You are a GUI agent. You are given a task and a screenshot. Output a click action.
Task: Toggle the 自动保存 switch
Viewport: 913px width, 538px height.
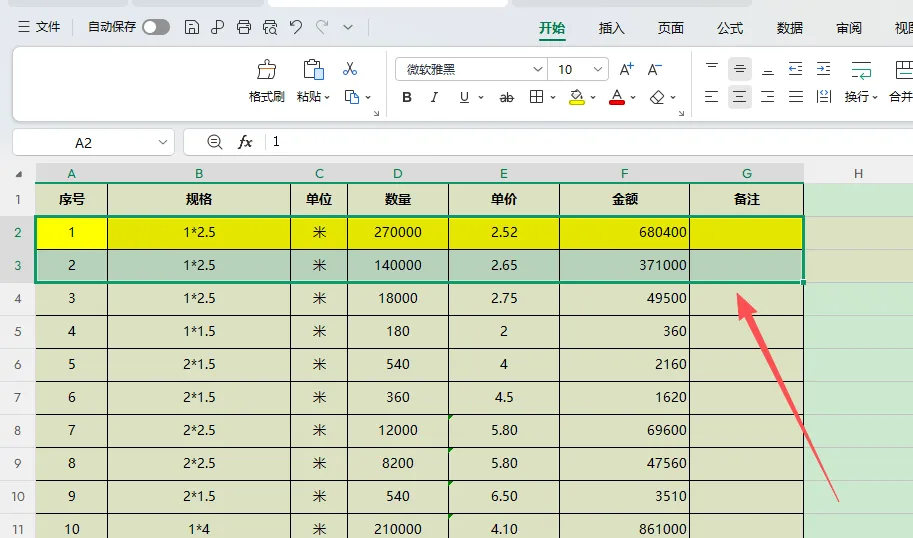tap(156, 27)
